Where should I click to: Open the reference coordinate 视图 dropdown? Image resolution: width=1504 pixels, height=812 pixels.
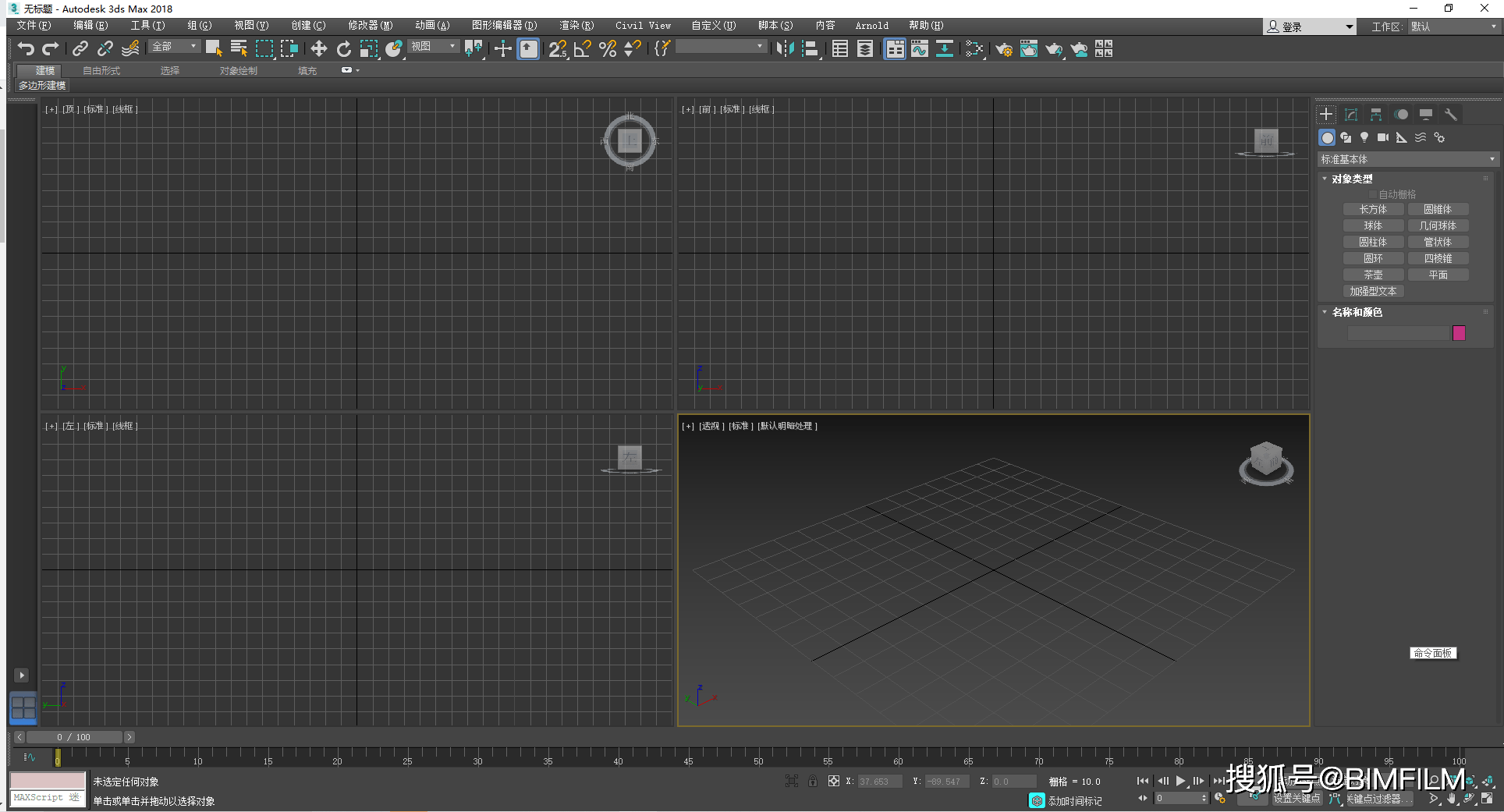click(432, 47)
